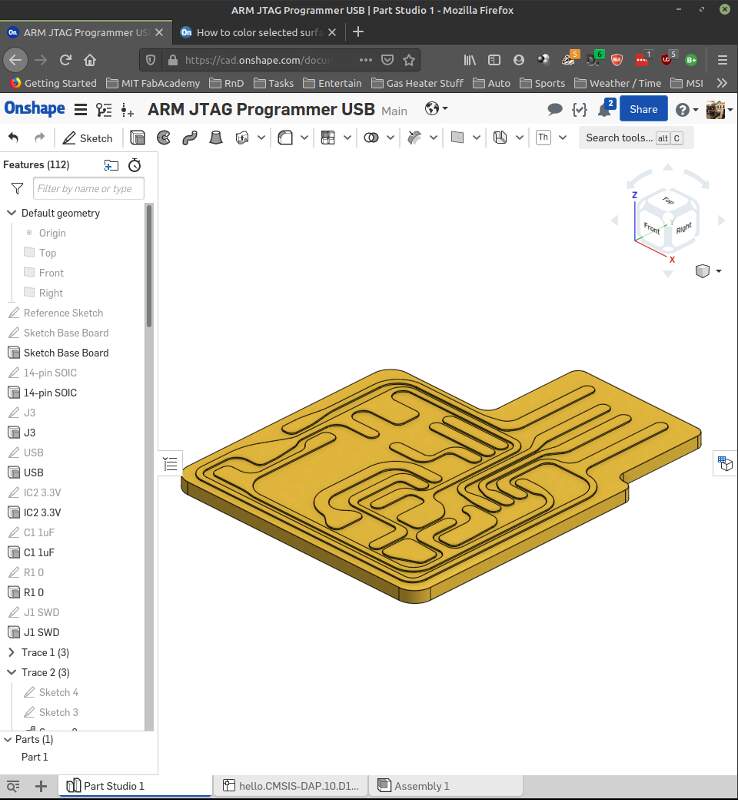Open the Plane tool dropdown arrow
Viewport: 738px width, 800px height.
point(476,138)
